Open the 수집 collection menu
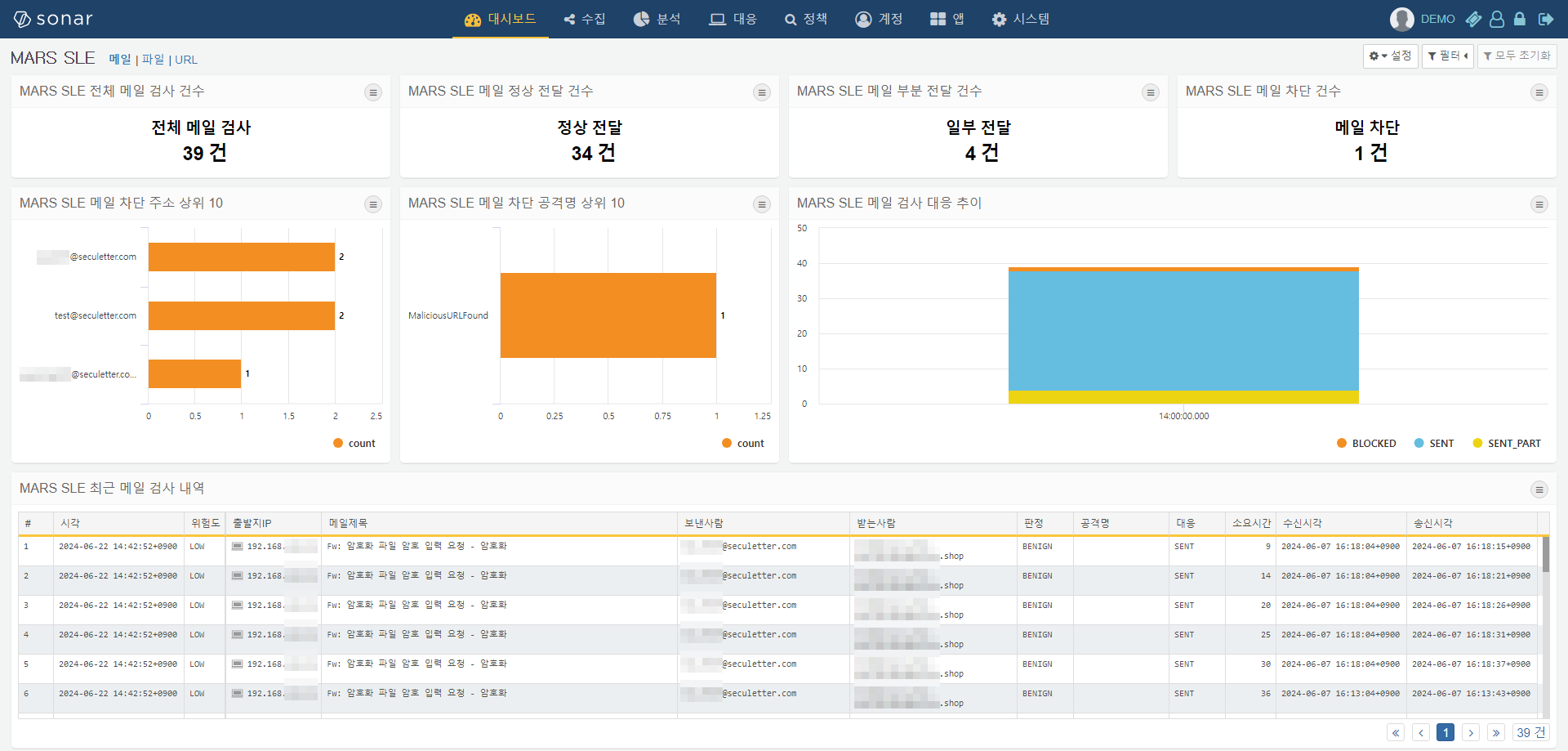Image resolution: width=1568 pixels, height=751 pixels. click(585, 19)
